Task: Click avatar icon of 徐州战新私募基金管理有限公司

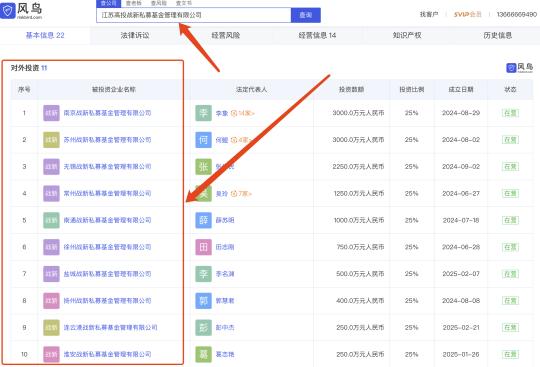Action: [x=51, y=247]
